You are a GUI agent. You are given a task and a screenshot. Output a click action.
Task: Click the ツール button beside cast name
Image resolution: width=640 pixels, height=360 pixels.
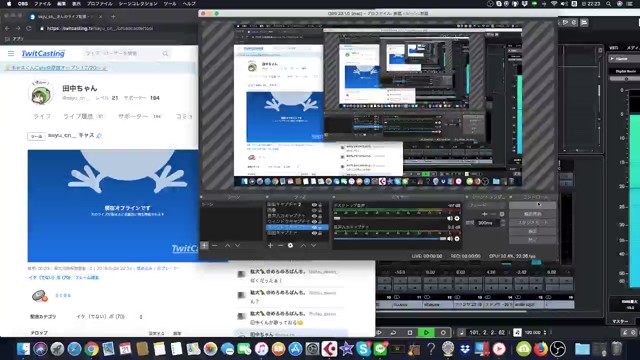tap(36, 136)
